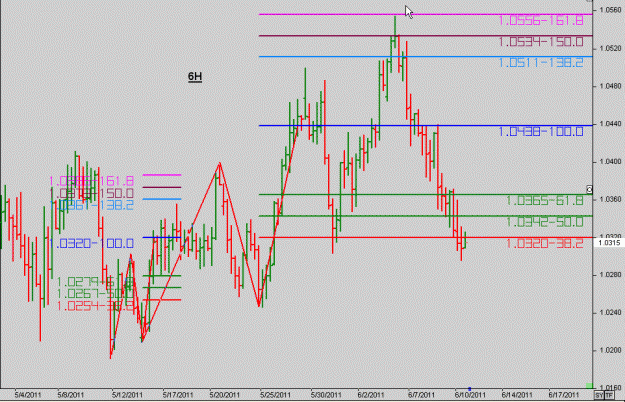Select the 1.0320-38.2 Fibonacci label
The width and height of the screenshot is (625, 402).
click(x=545, y=243)
